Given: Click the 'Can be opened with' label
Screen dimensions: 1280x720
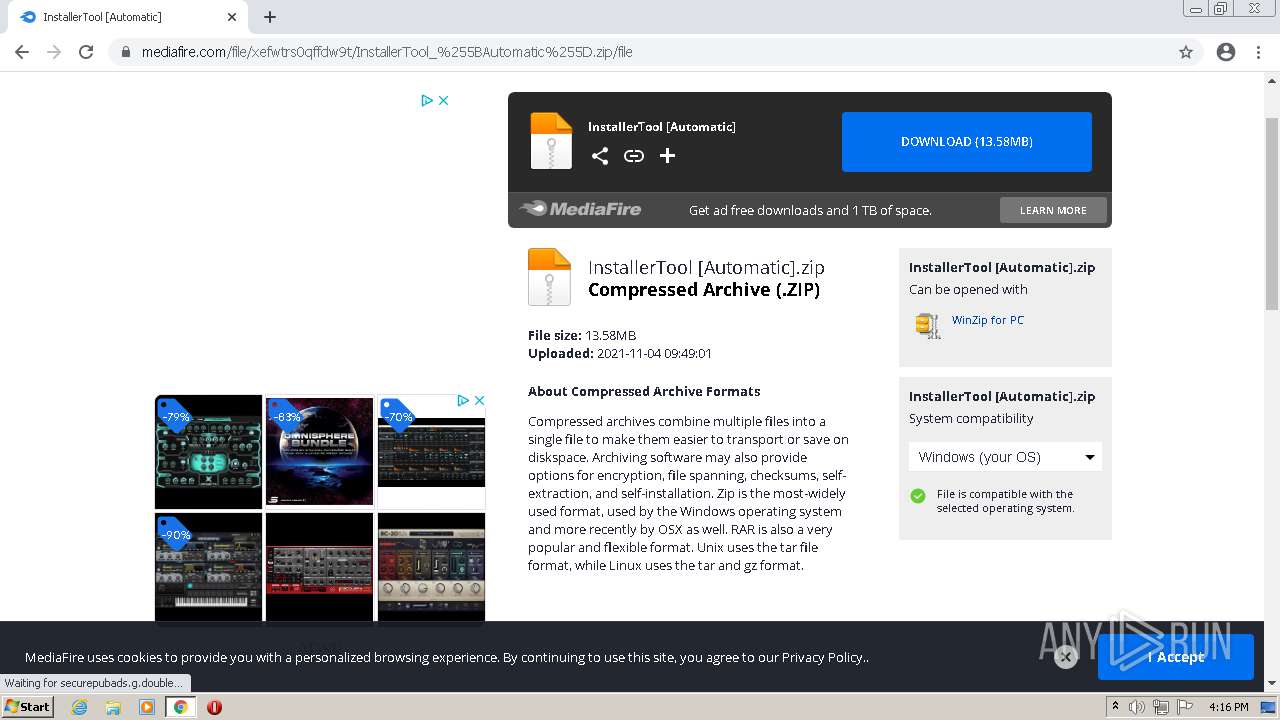Looking at the screenshot, I should click(968, 289).
